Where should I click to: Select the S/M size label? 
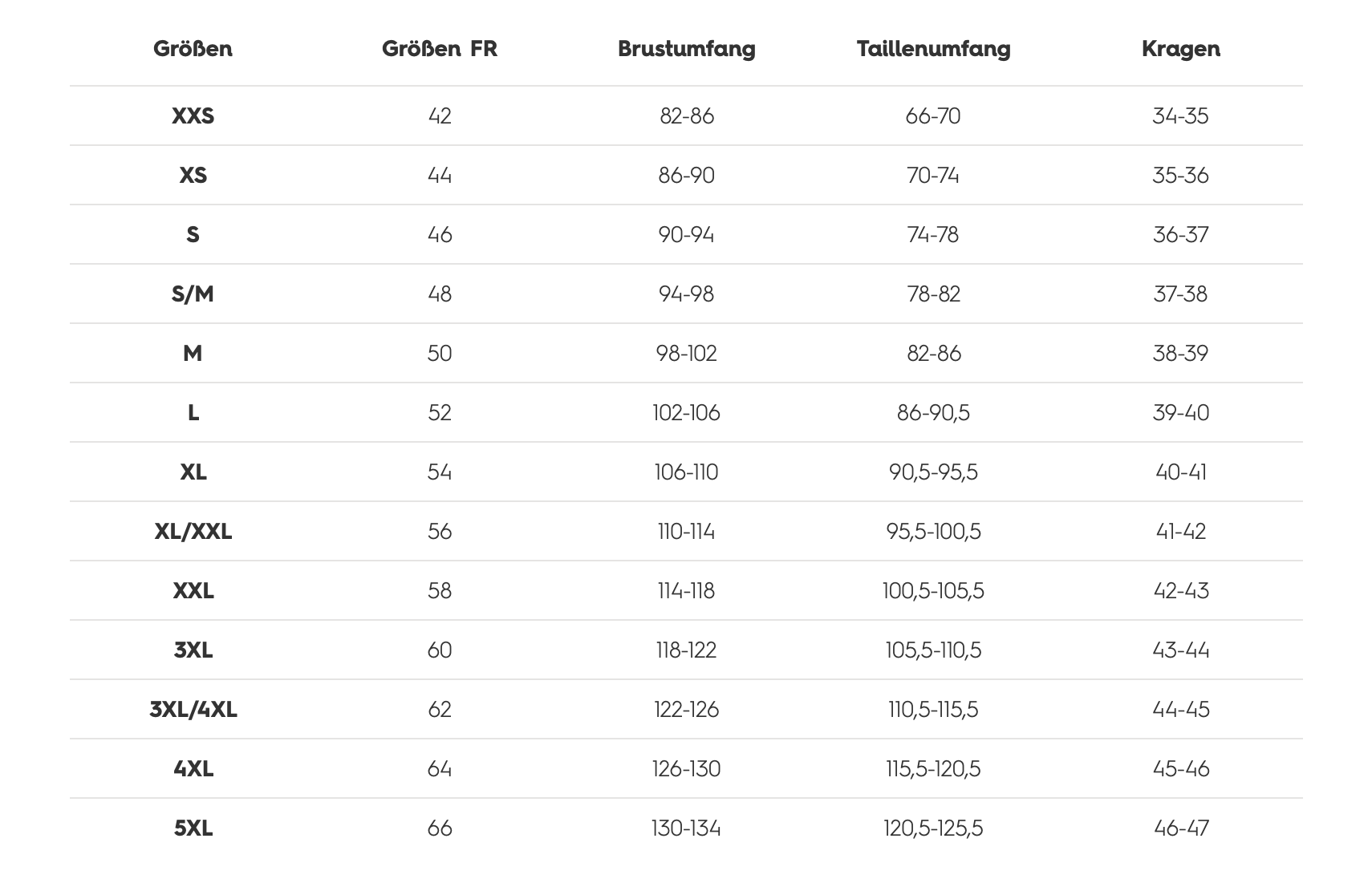[193, 294]
